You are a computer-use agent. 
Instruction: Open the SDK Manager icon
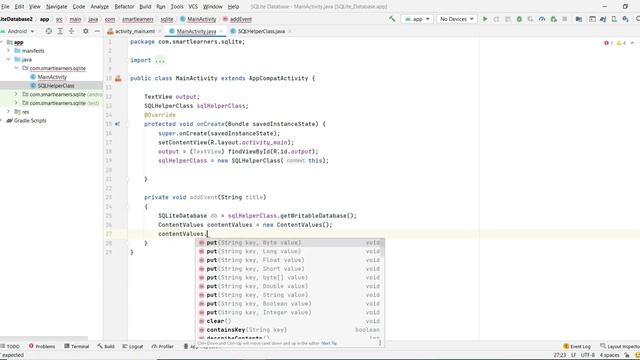pos(625,19)
